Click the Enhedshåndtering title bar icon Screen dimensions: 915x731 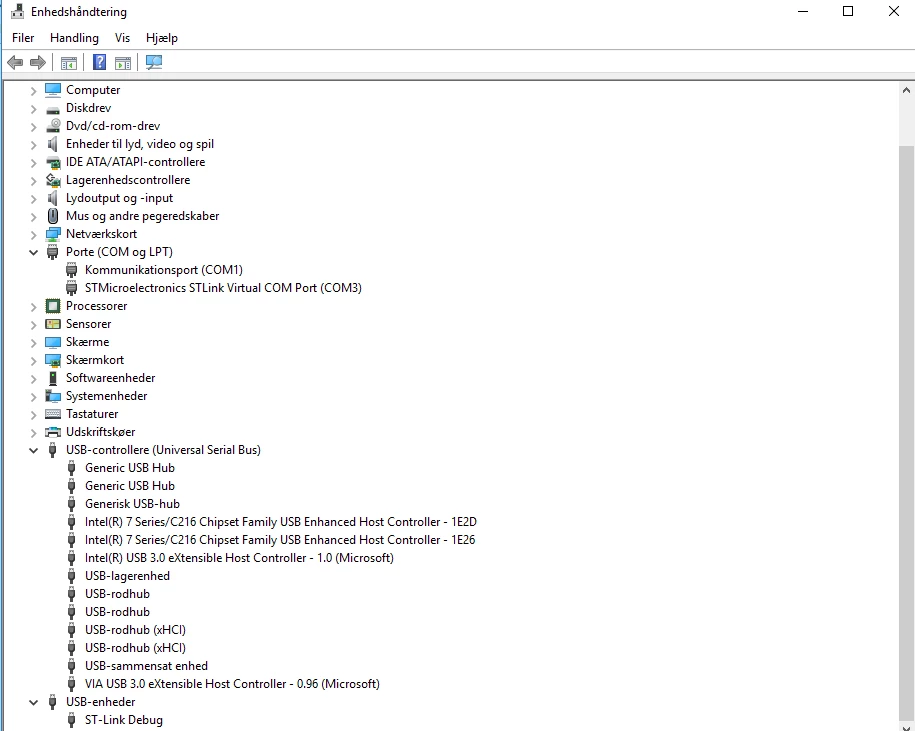tap(18, 11)
